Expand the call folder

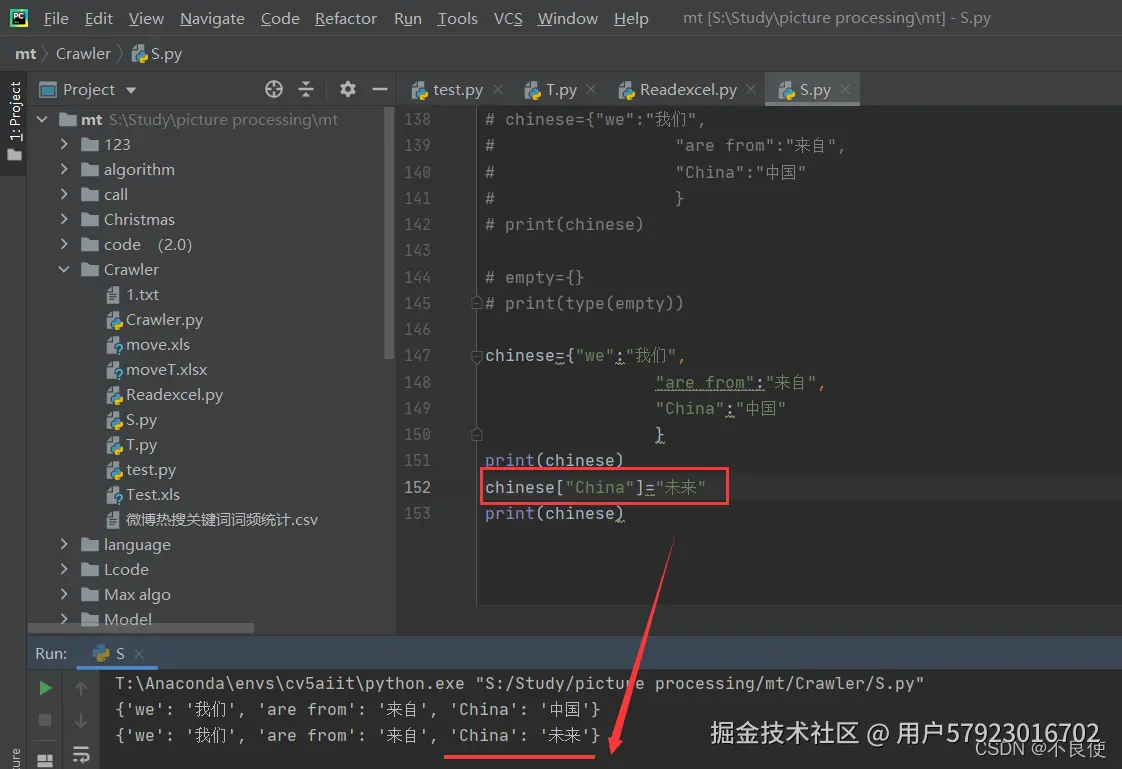[x=64, y=195]
